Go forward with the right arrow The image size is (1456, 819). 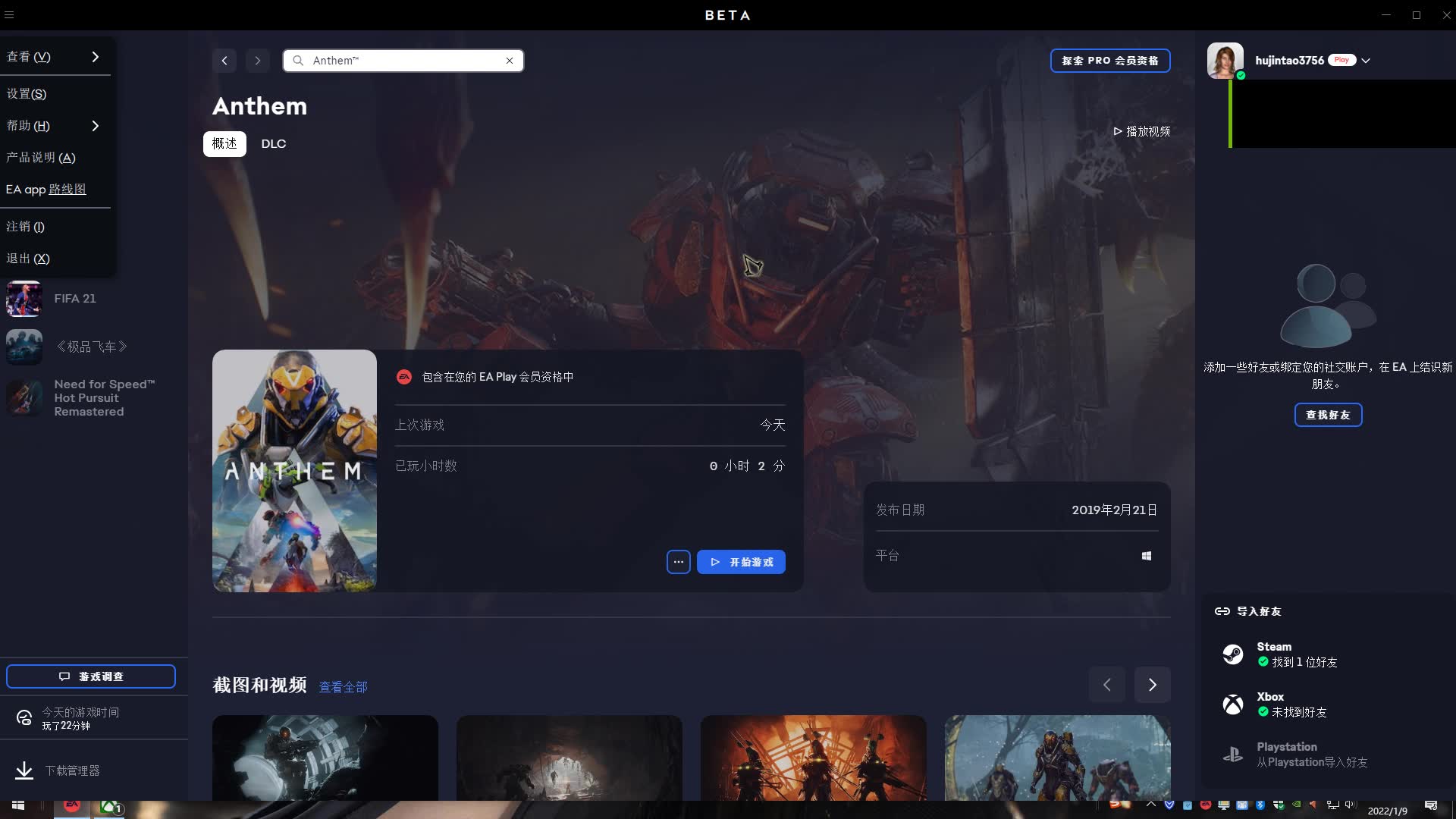coord(258,61)
